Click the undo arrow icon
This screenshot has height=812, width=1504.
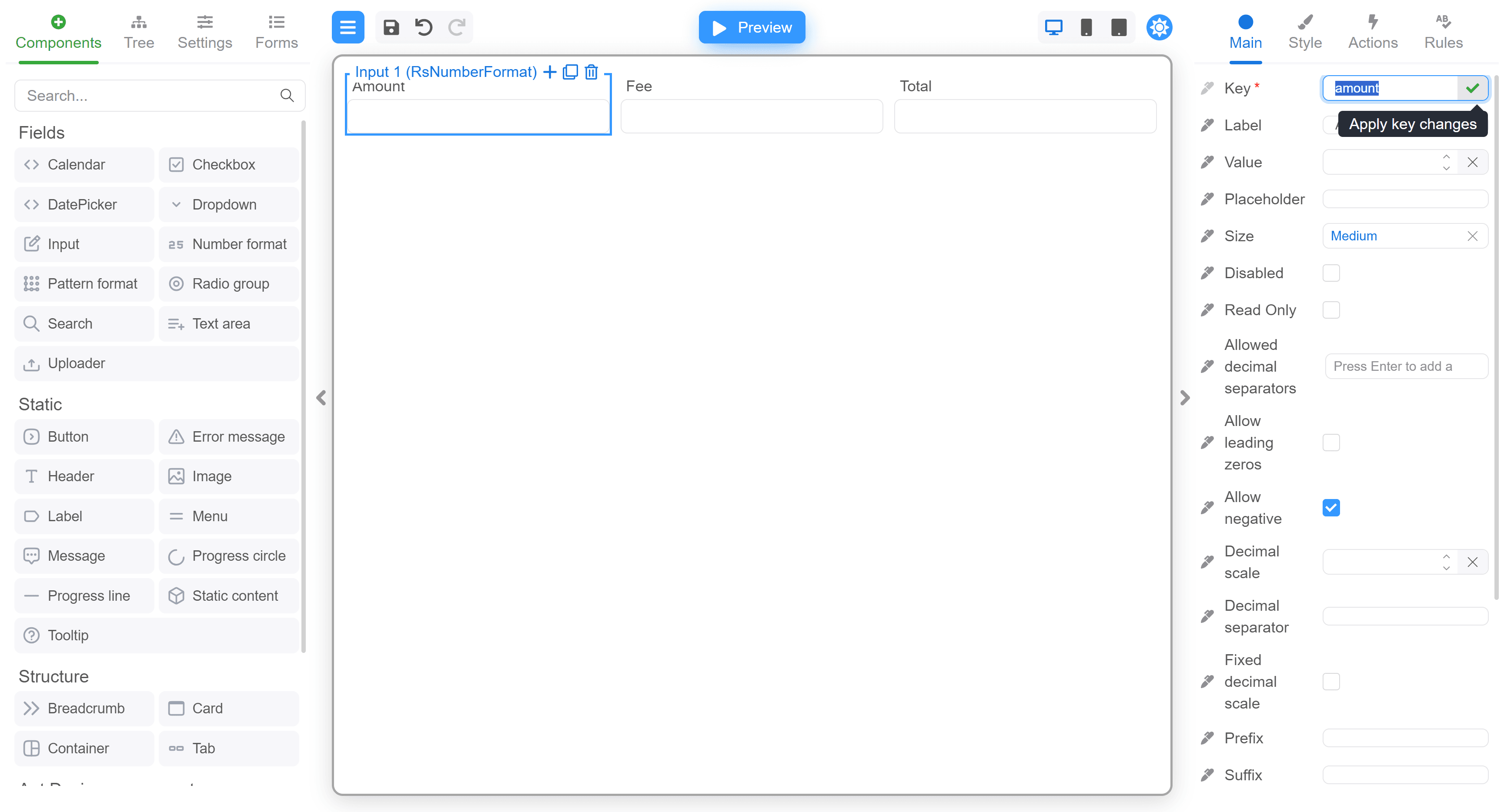pyautogui.click(x=424, y=27)
